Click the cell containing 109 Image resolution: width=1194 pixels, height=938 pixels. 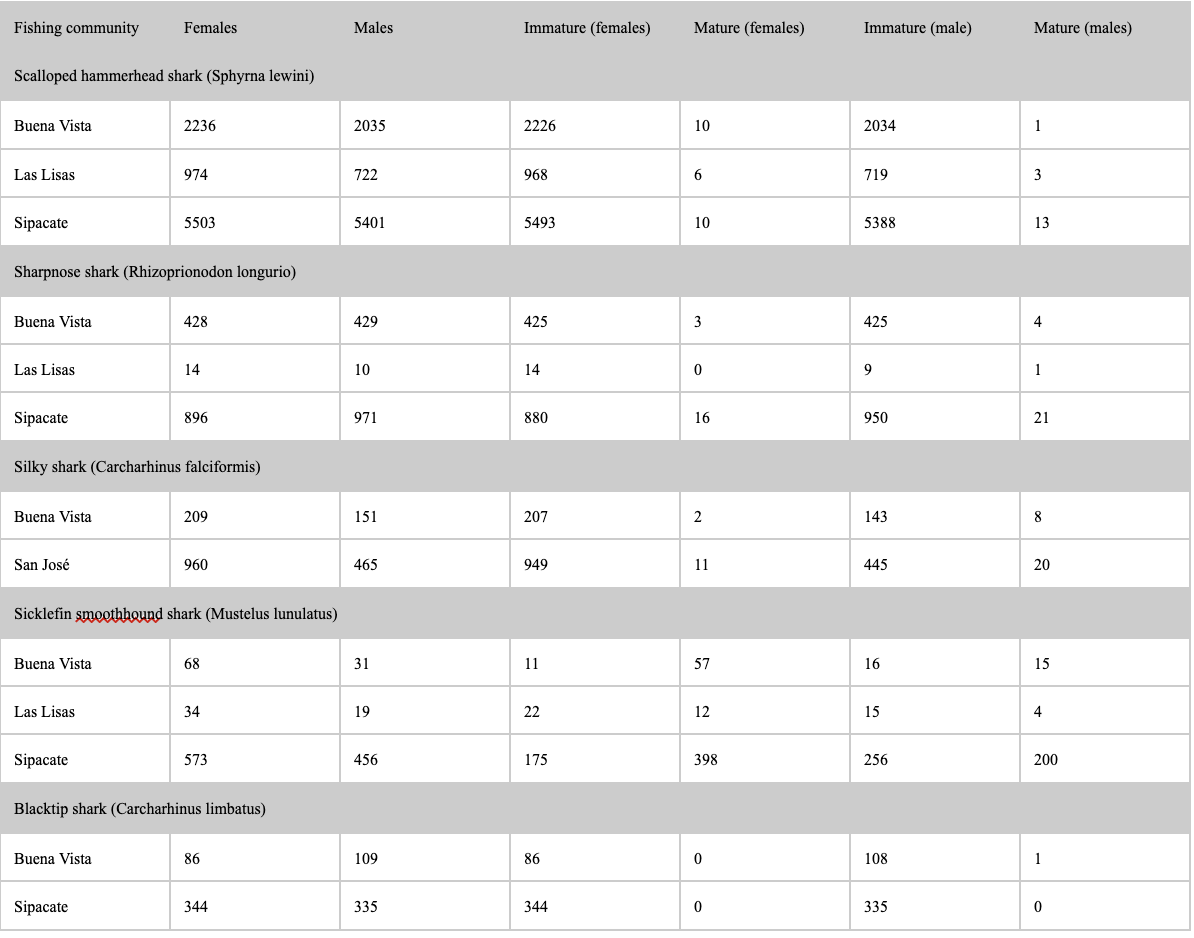coord(425,859)
